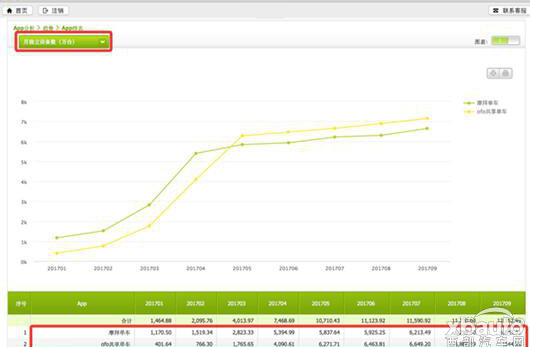The height and width of the screenshot is (360, 550).
Task: Select the ofo cell 4,090.61
Action: point(284,344)
